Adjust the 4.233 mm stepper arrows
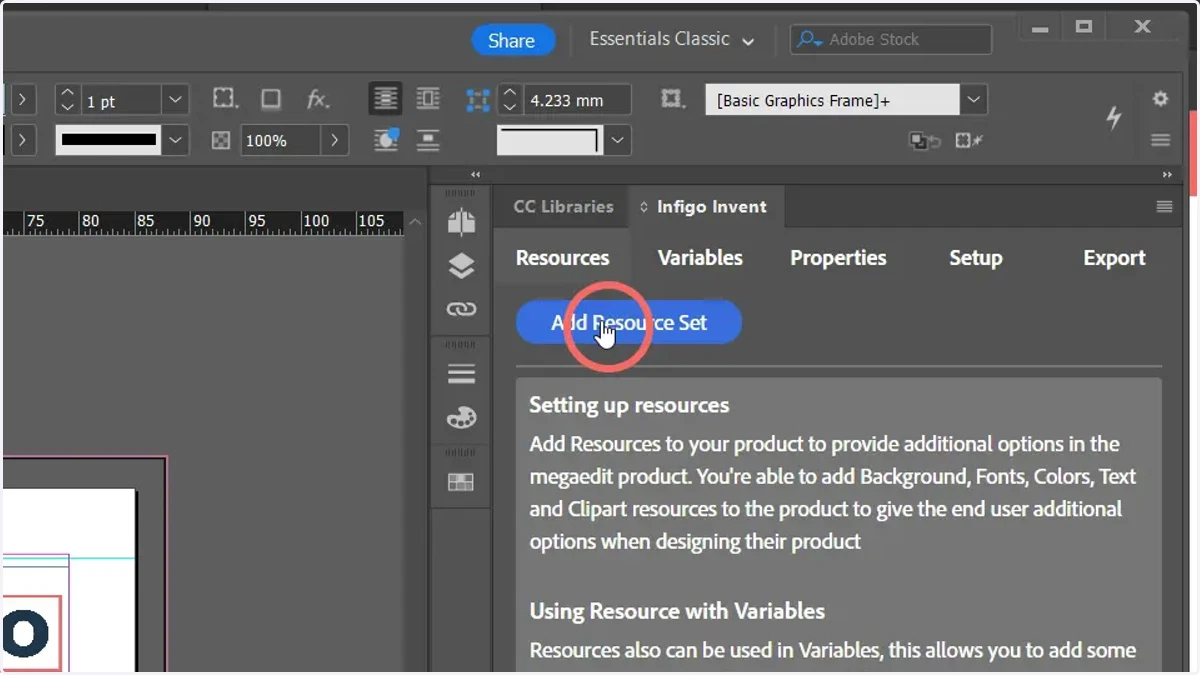The image size is (1200, 675). (509, 100)
